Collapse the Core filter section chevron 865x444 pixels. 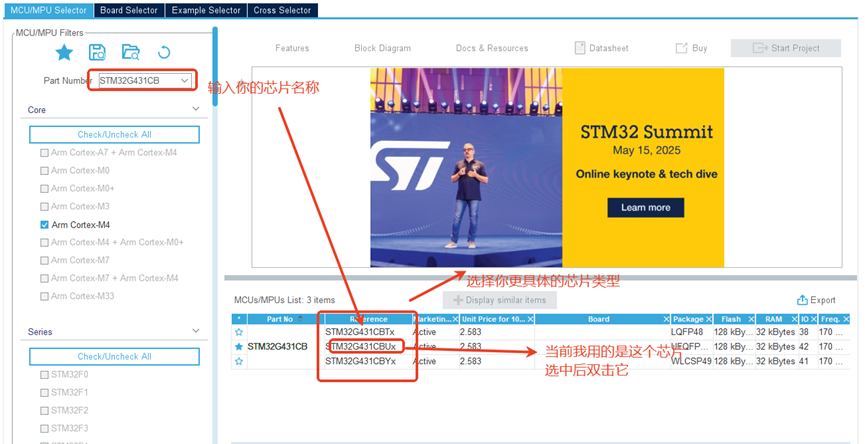pyautogui.click(x=195, y=109)
